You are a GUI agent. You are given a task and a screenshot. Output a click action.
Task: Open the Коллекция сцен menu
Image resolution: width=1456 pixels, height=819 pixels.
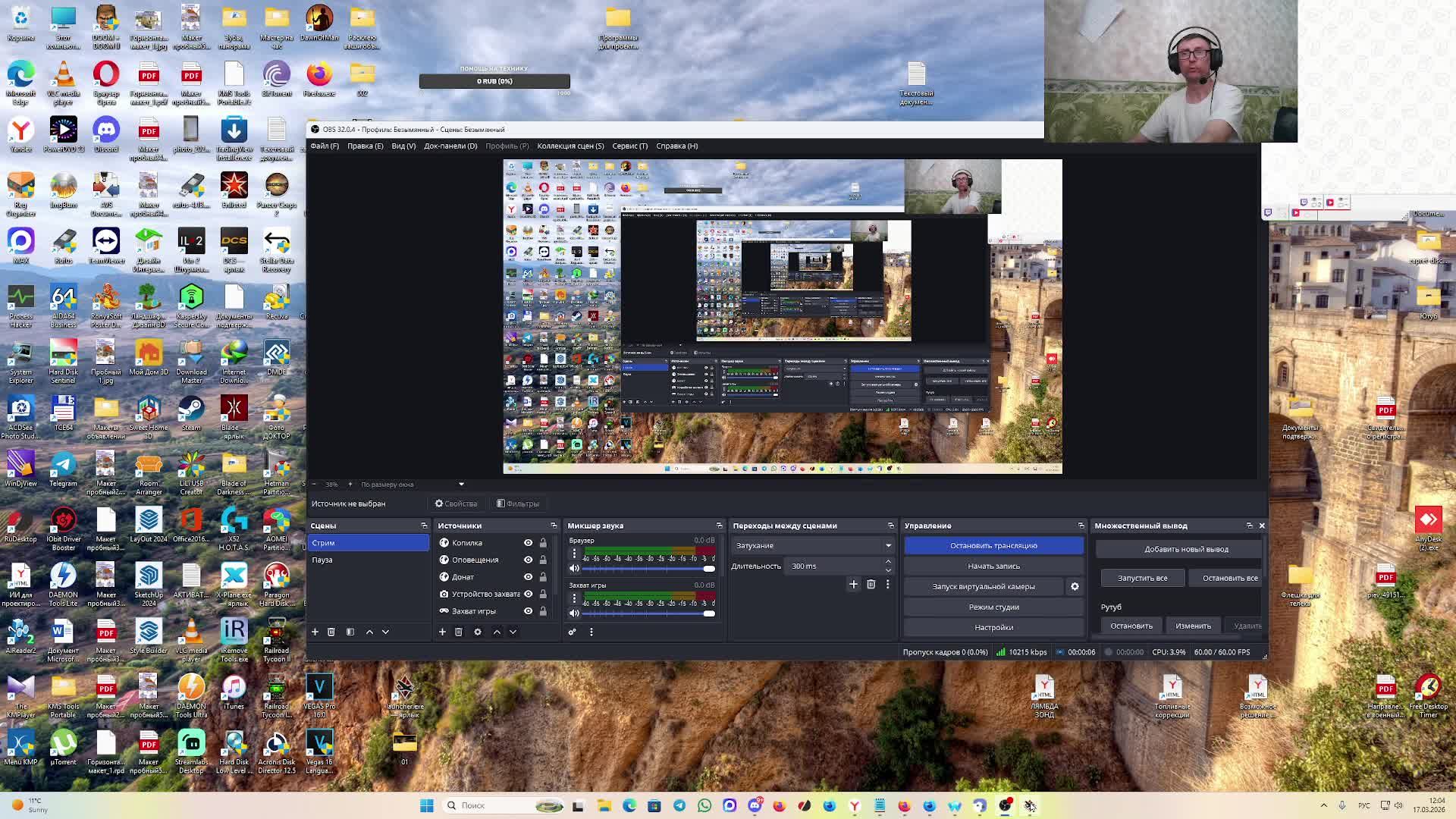point(570,146)
